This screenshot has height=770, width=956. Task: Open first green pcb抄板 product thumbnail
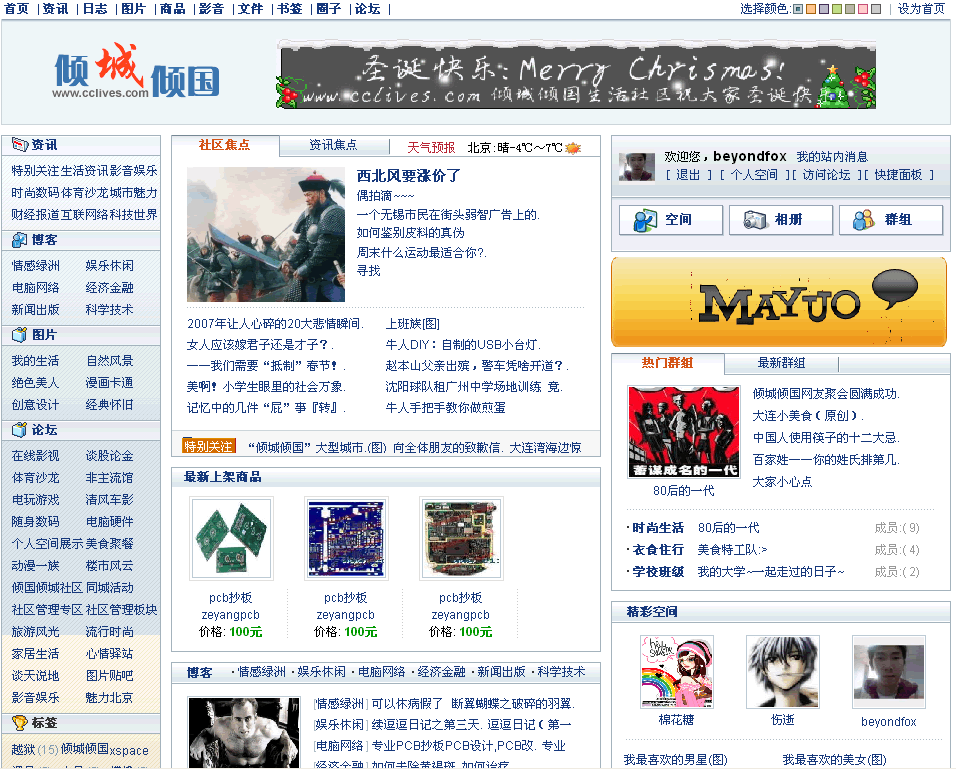pyautogui.click(x=231, y=538)
